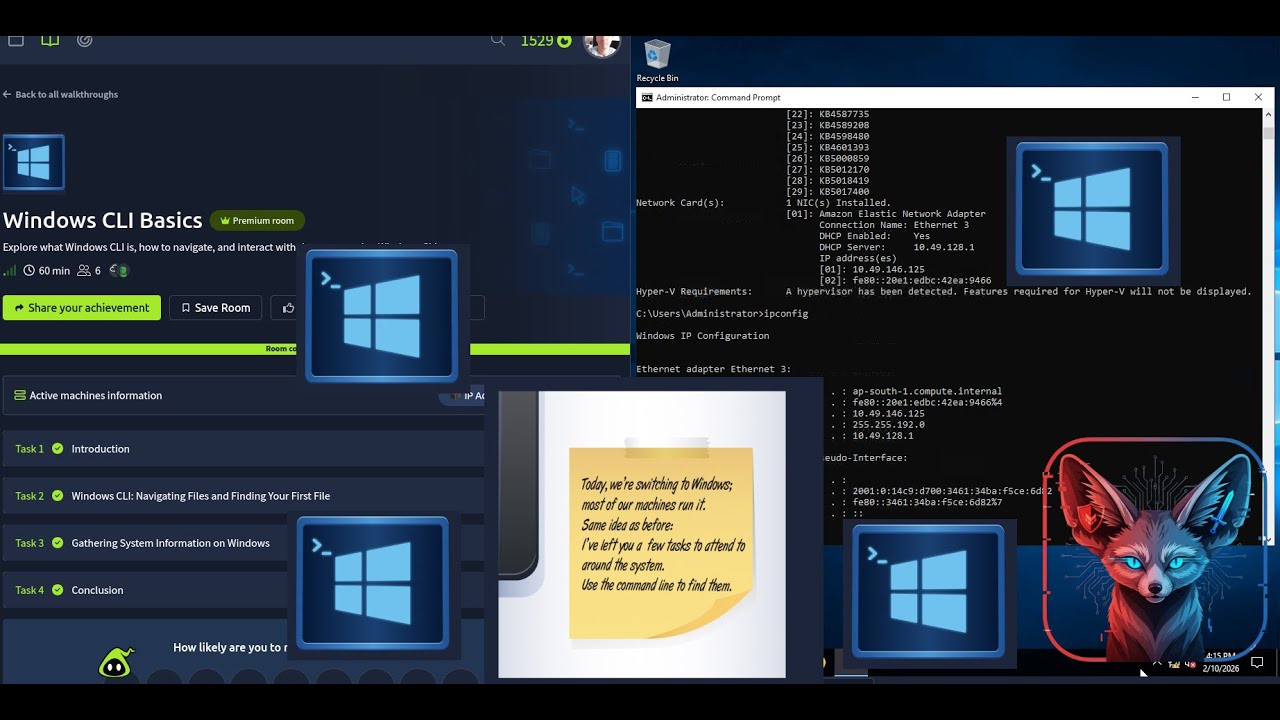
Task: Click the green room completion progress bar
Action: click(x=315, y=349)
